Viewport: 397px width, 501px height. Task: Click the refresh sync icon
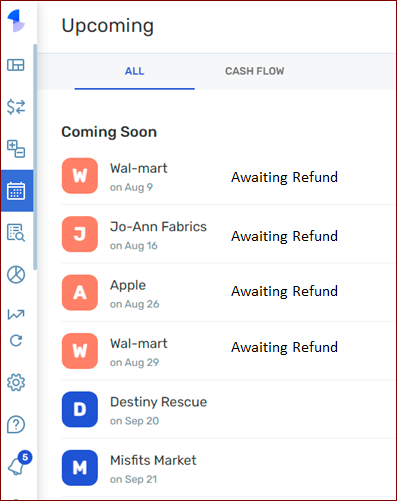pyautogui.click(x=16, y=341)
